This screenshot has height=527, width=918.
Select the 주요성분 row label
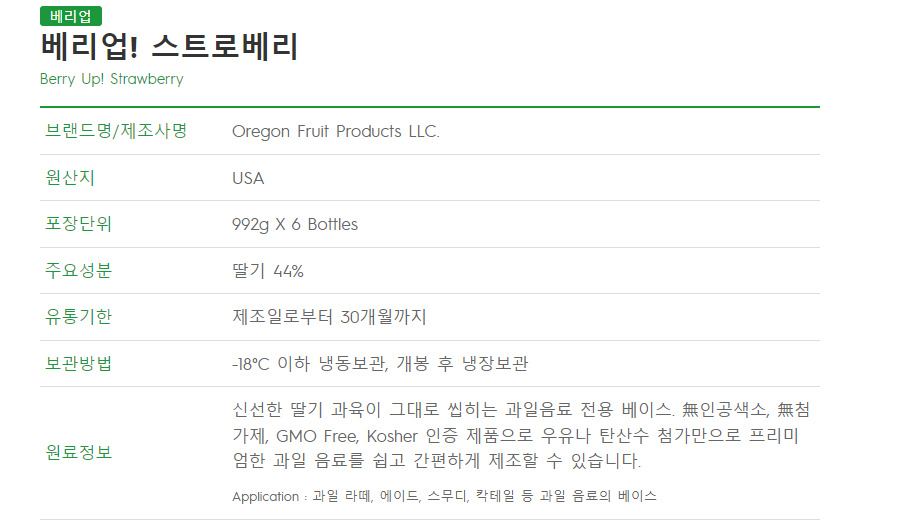(x=79, y=271)
